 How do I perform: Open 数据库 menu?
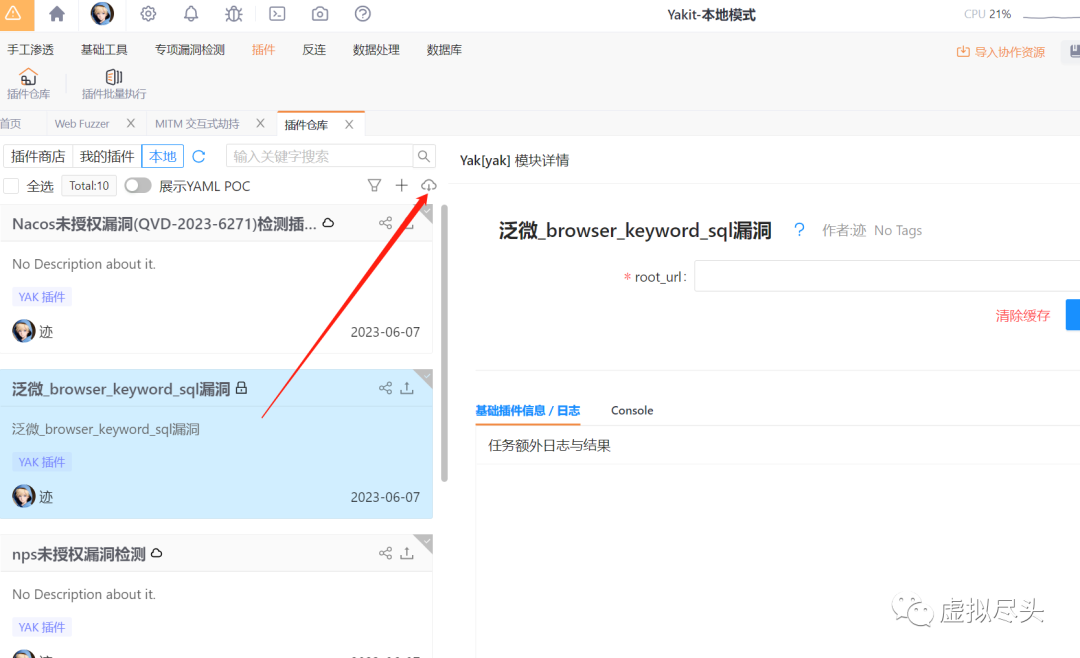[x=444, y=50]
